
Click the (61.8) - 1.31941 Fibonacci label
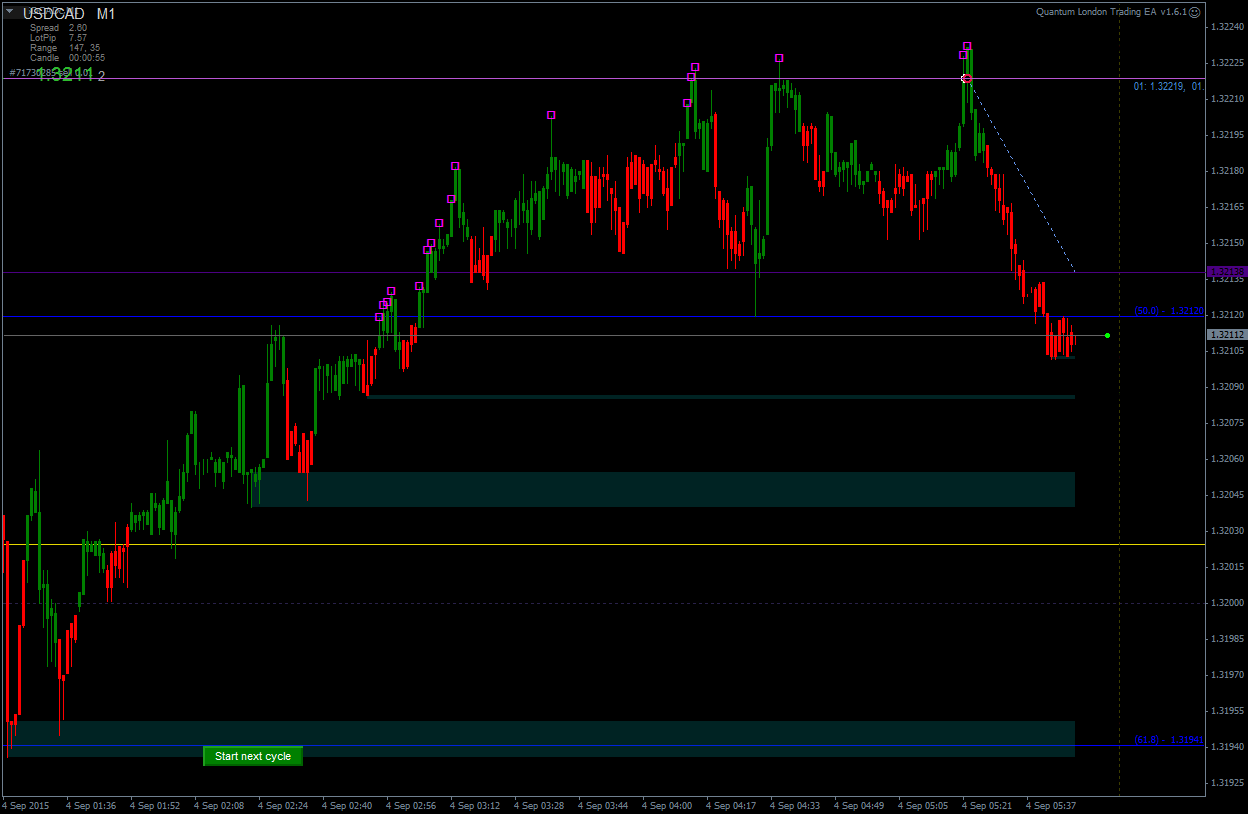tap(1169, 740)
